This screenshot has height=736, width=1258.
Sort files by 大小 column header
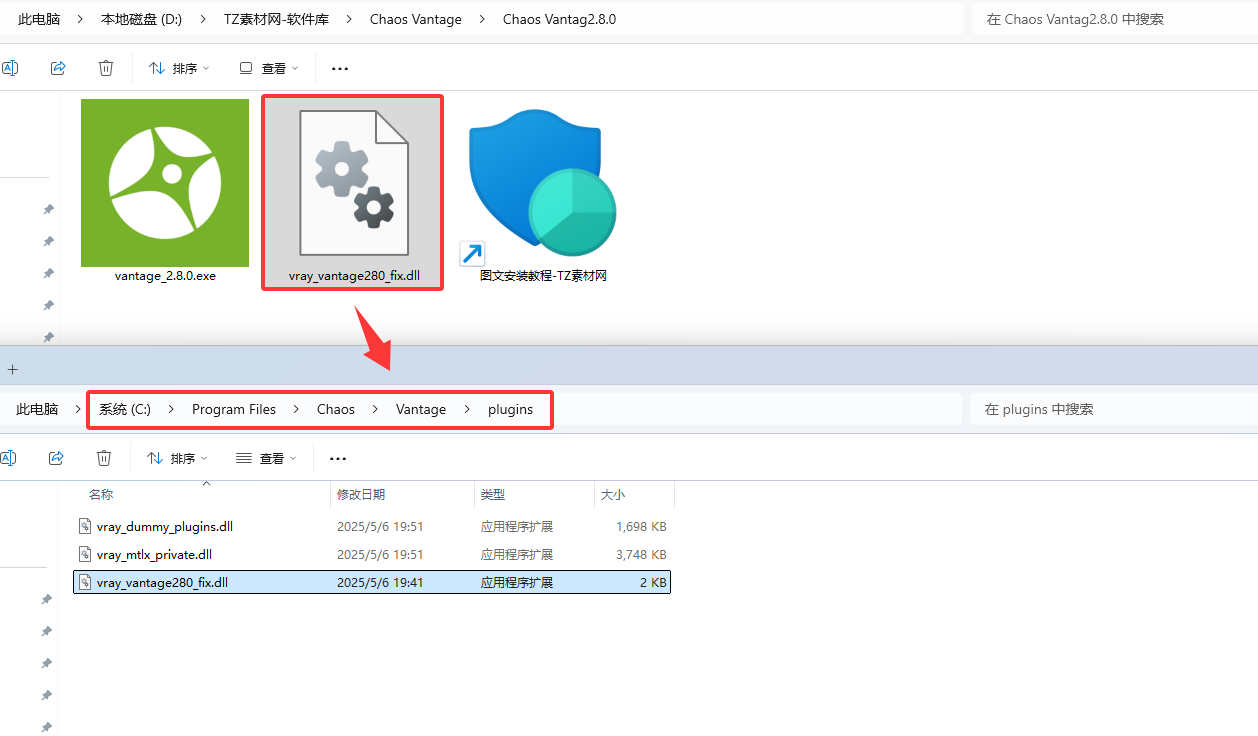[612, 494]
